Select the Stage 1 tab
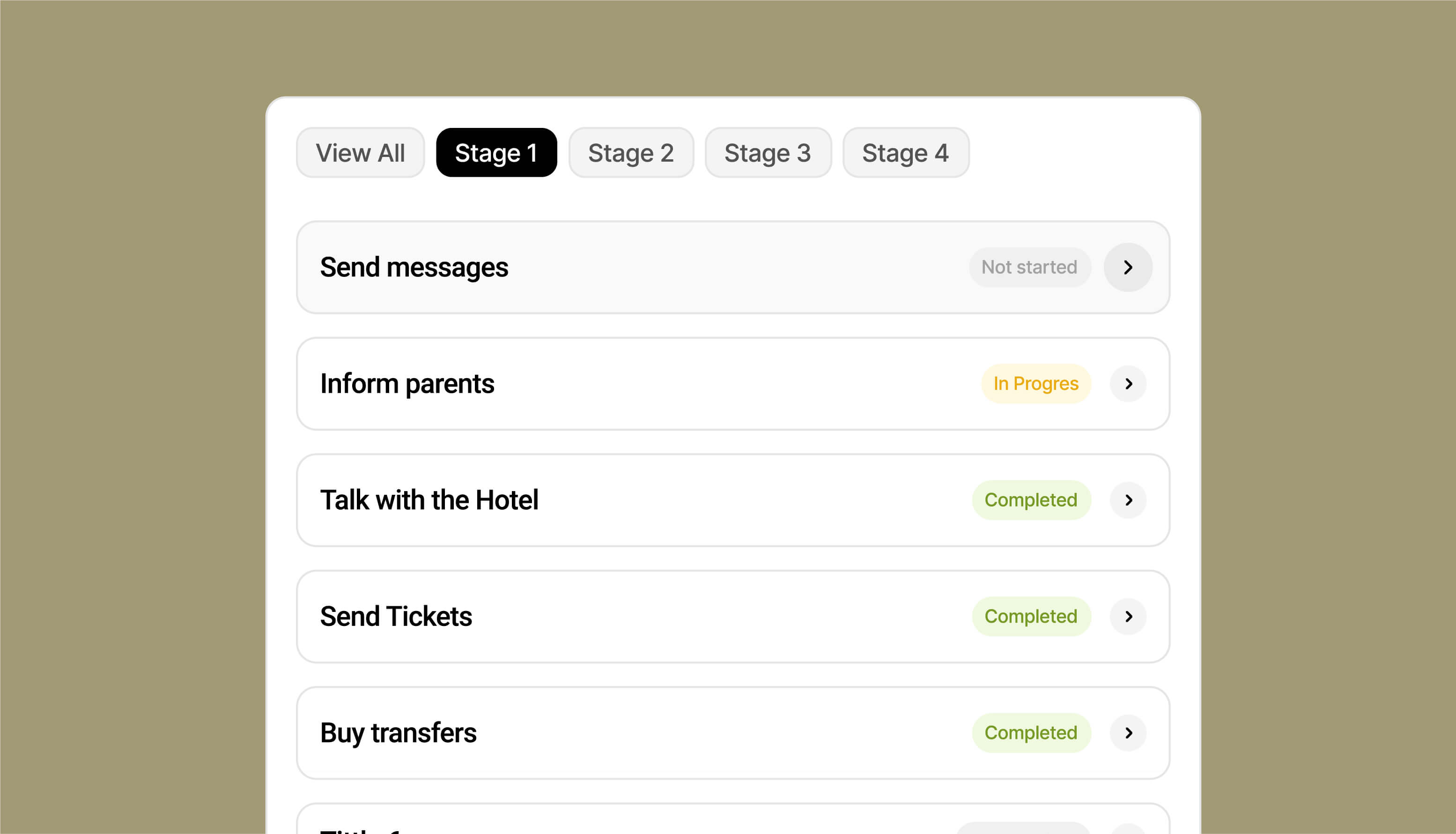1456x834 pixels. (x=496, y=152)
